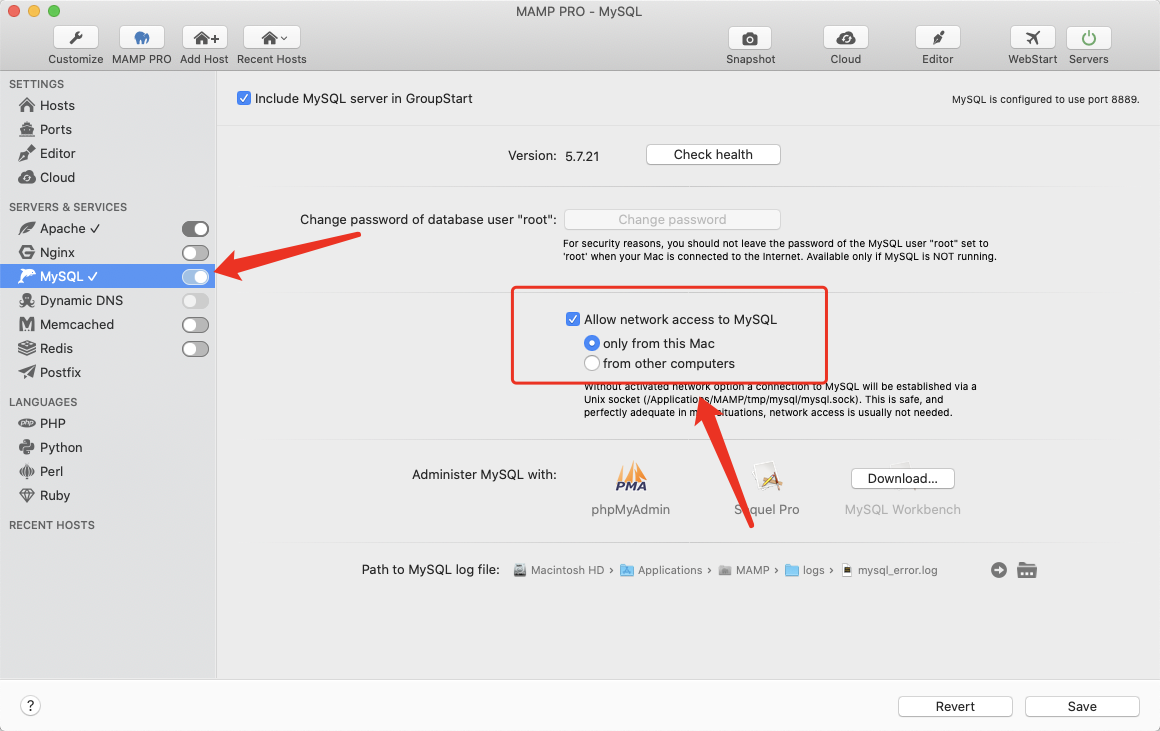The height and width of the screenshot is (731, 1160).
Task: Open Python language settings
Action: coord(108,448)
